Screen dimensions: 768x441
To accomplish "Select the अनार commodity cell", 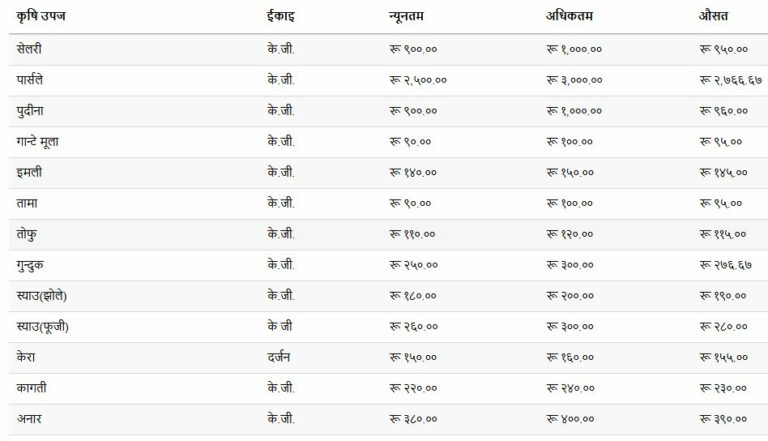I will (29, 418).
